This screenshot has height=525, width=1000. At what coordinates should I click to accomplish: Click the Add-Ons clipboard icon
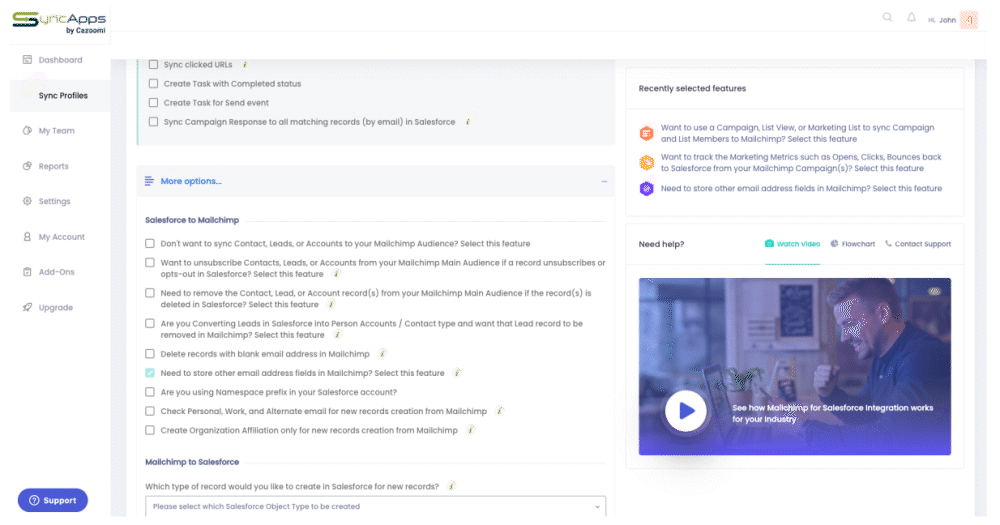click(x=27, y=272)
